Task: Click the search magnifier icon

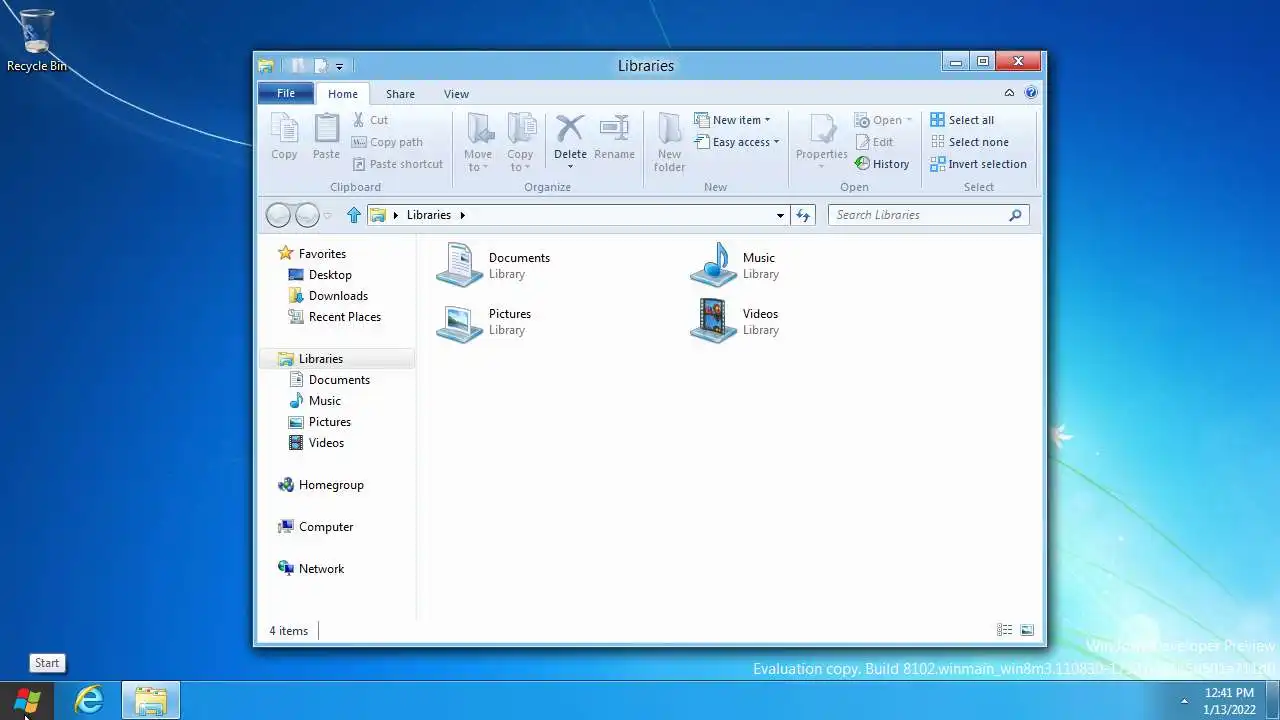Action: click(1016, 215)
